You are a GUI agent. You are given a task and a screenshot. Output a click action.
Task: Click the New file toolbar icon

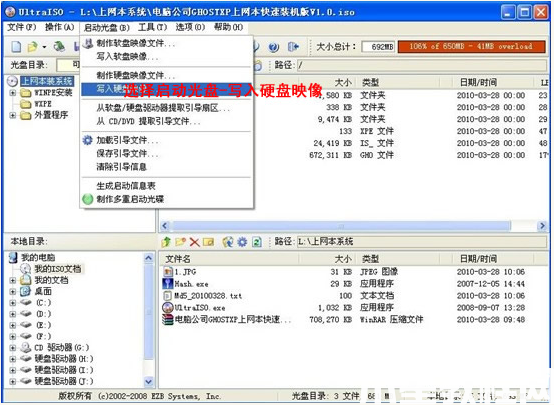click(x=16, y=46)
